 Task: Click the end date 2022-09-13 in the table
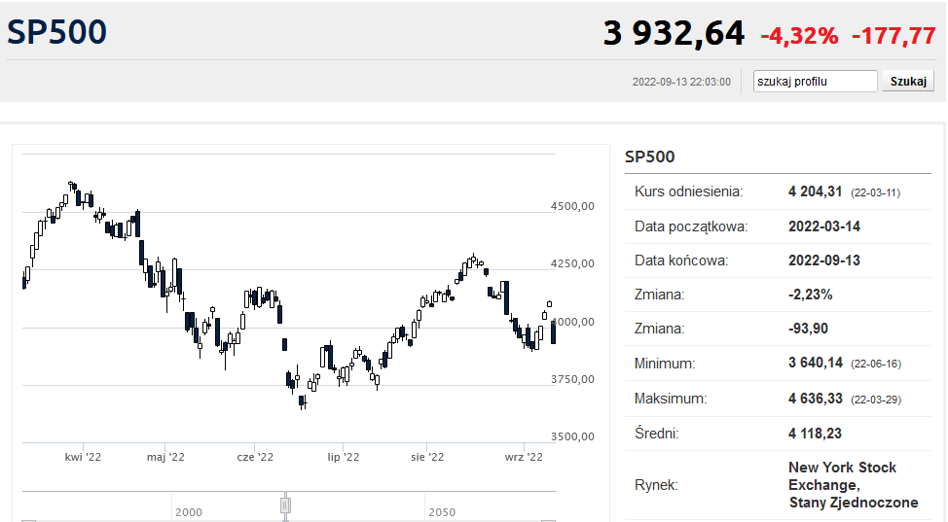[x=824, y=261]
